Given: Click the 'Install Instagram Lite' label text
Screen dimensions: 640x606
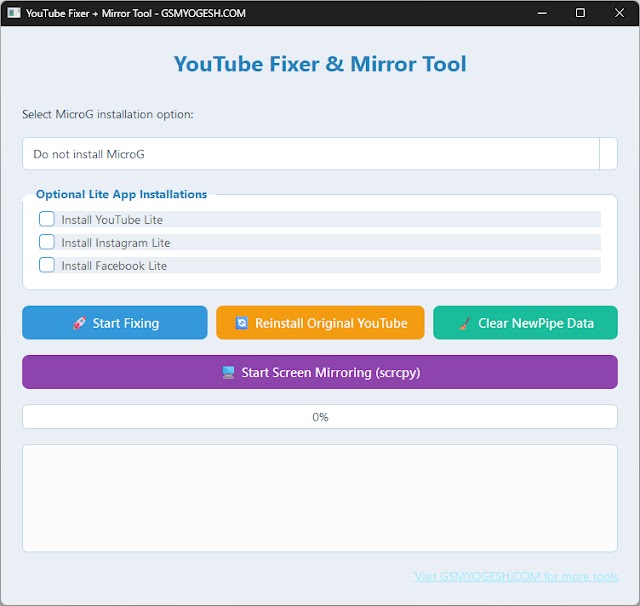Looking at the screenshot, I should point(116,243).
